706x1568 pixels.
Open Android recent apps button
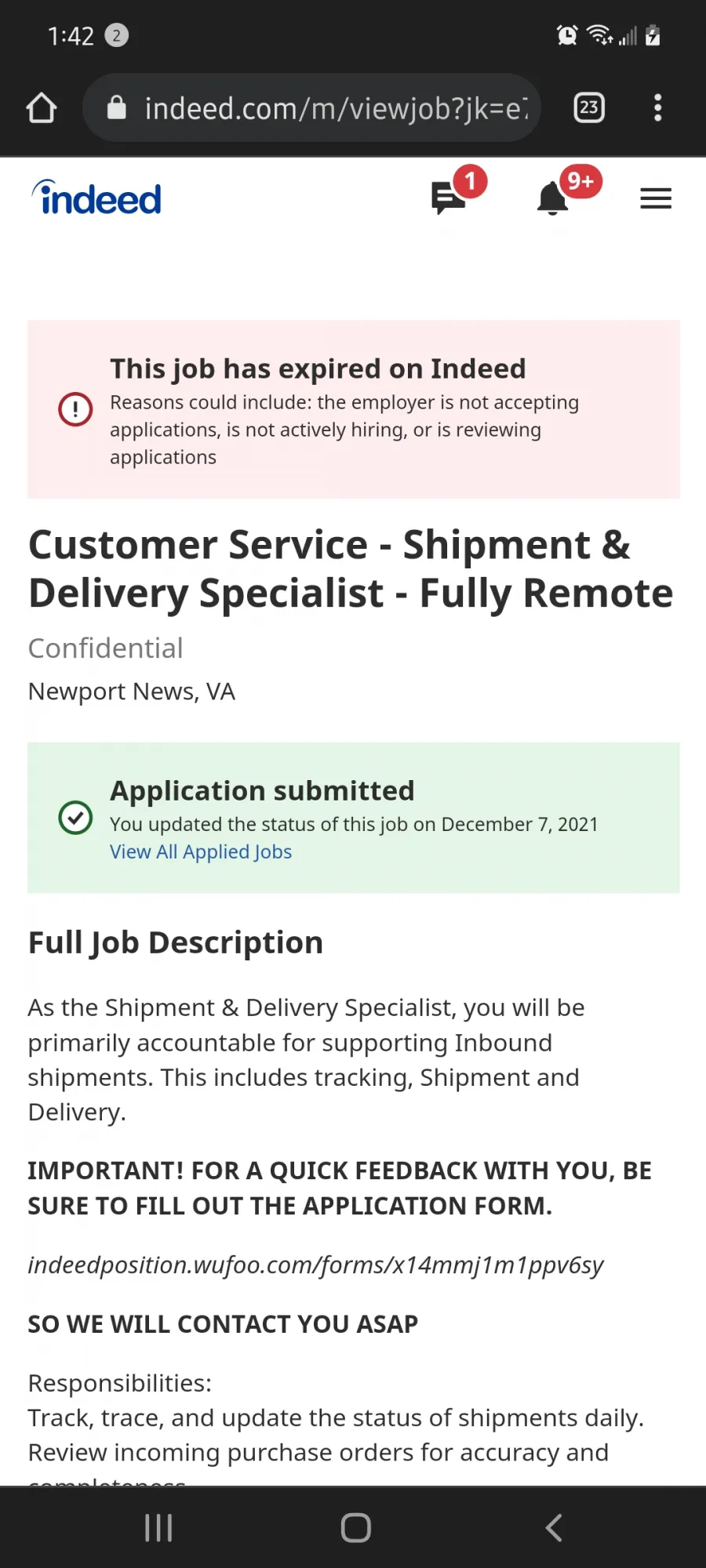click(x=158, y=1527)
